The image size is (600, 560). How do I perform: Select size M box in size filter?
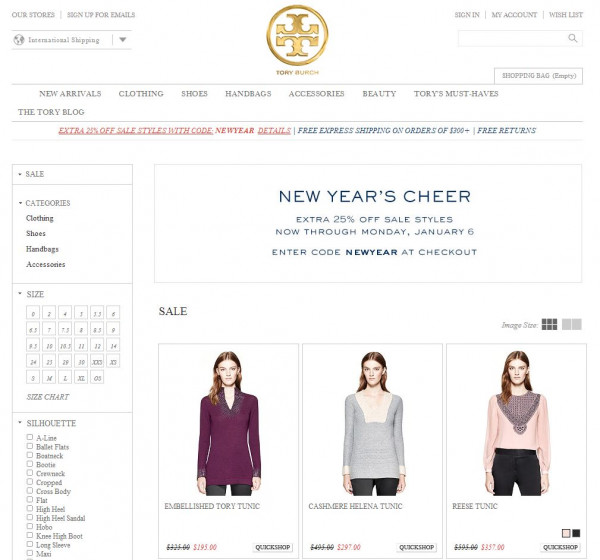[49, 378]
